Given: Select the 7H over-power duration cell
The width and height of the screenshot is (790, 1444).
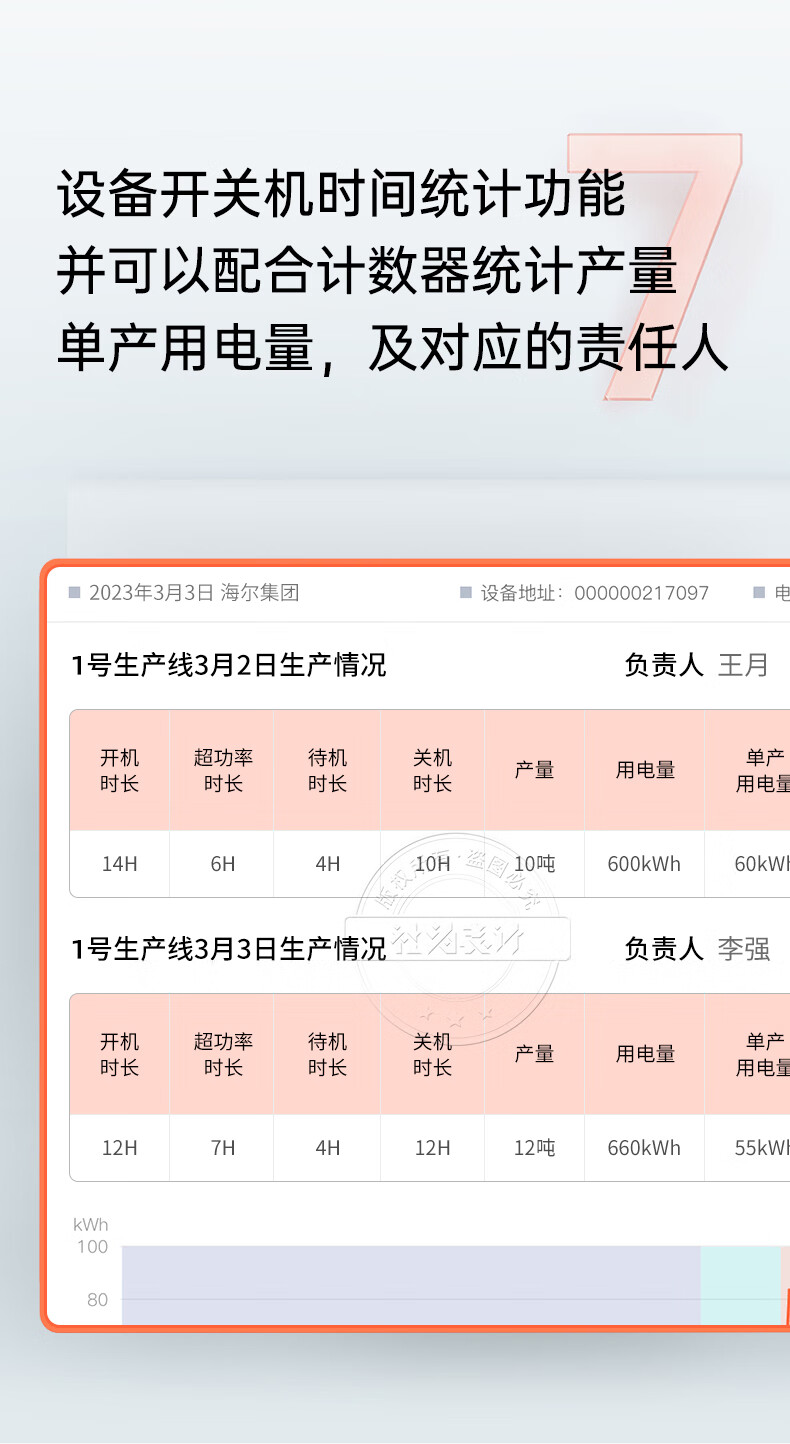Looking at the screenshot, I should (x=223, y=1148).
